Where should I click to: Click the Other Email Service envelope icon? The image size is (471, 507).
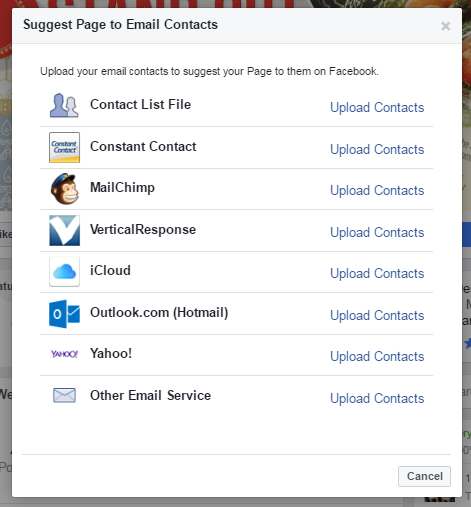click(64, 395)
